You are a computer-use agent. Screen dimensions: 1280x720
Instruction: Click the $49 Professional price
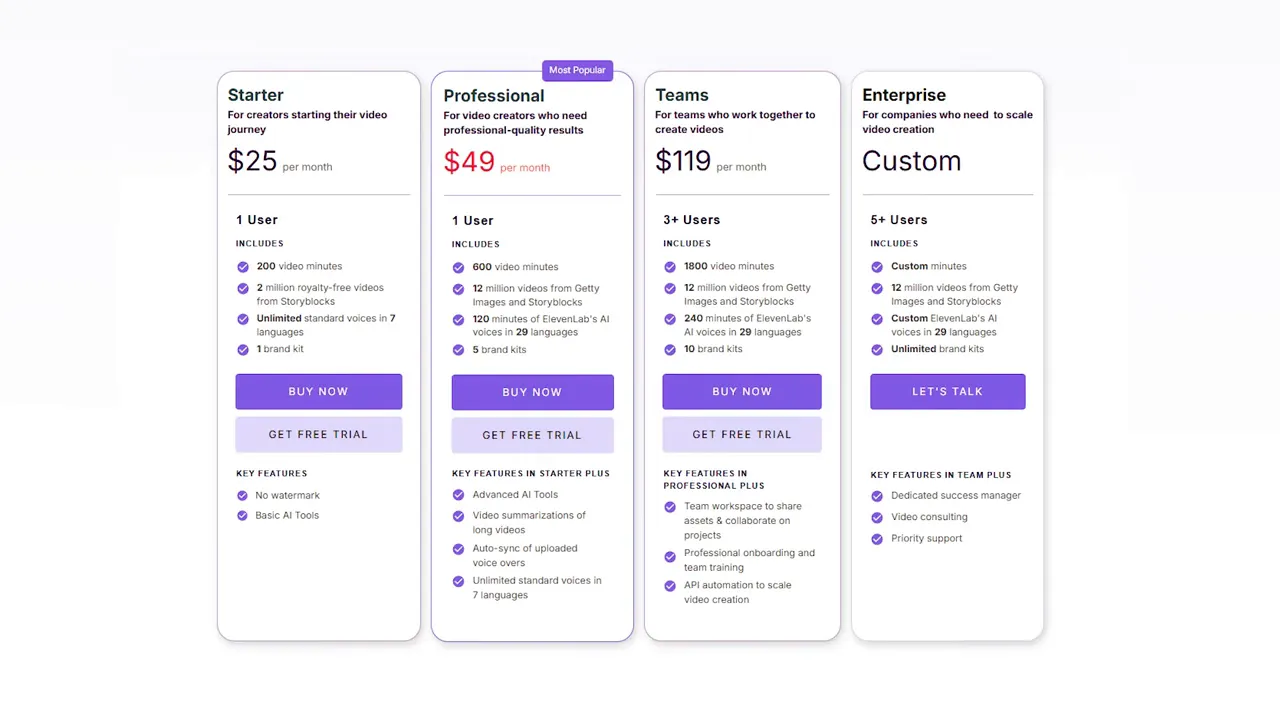click(469, 162)
